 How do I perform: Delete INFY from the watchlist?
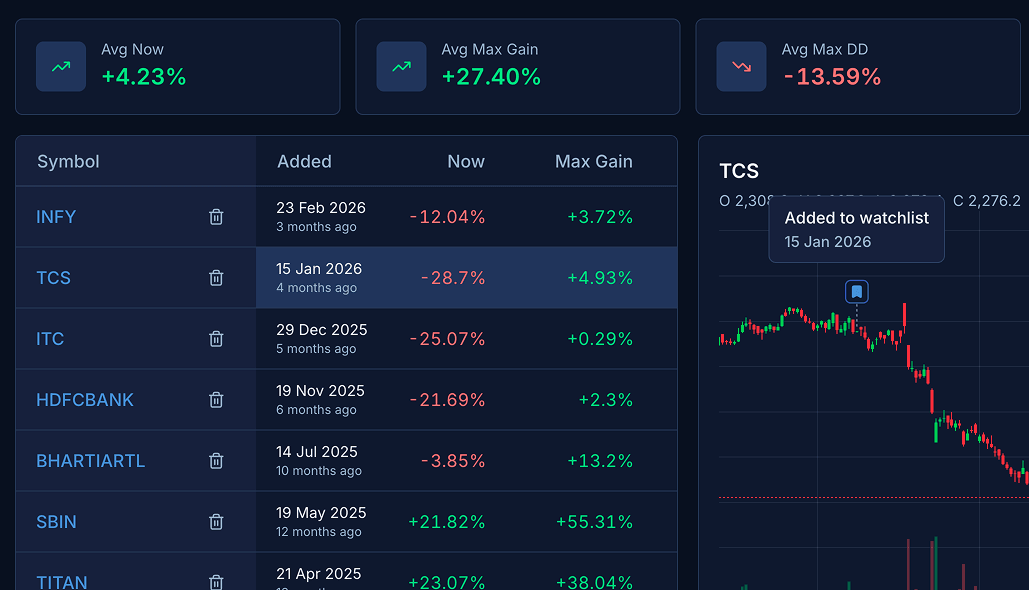(216, 217)
